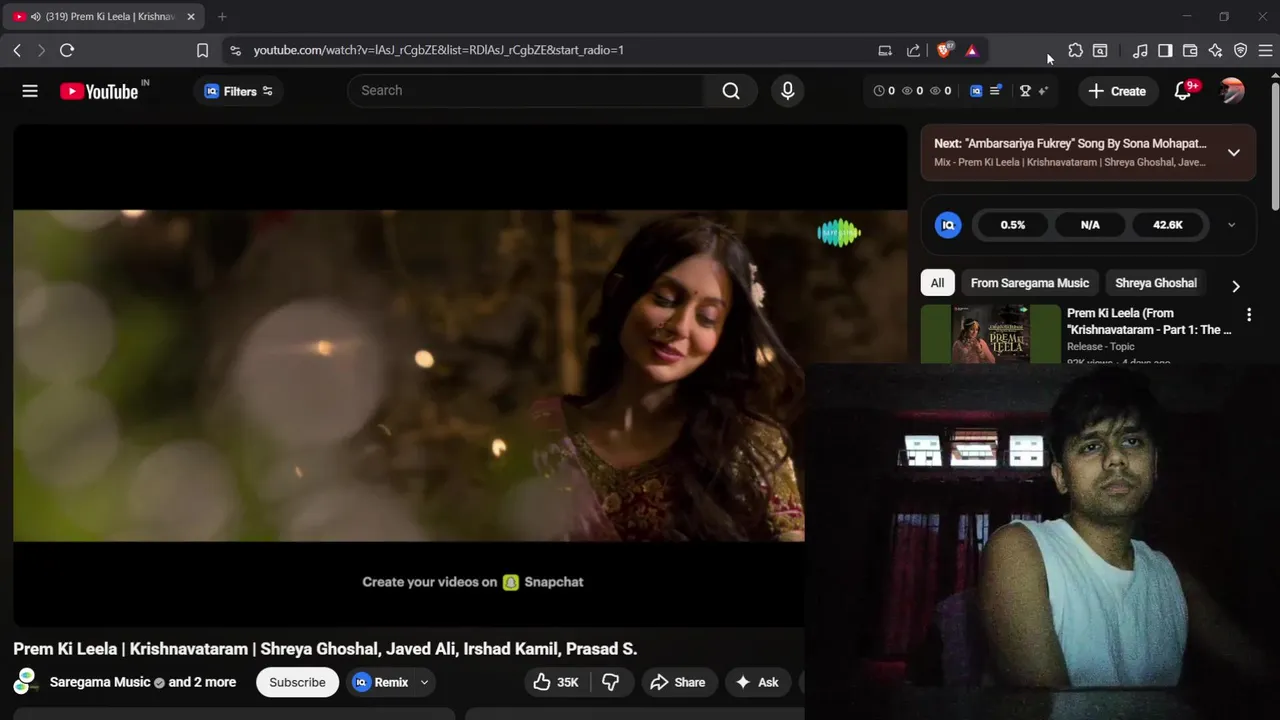Click the 42.6K stat pill
Viewport: 1280px width, 720px height.
click(x=1168, y=225)
